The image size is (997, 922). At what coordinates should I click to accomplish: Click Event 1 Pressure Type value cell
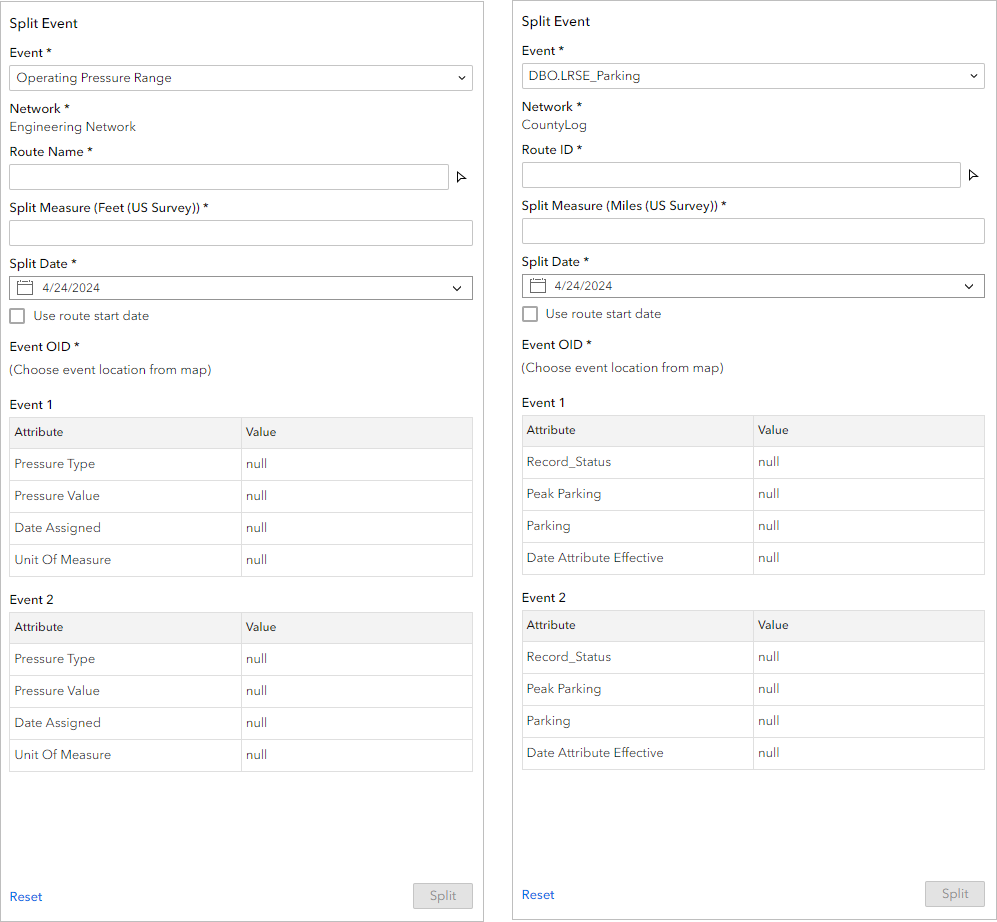(356, 464)
